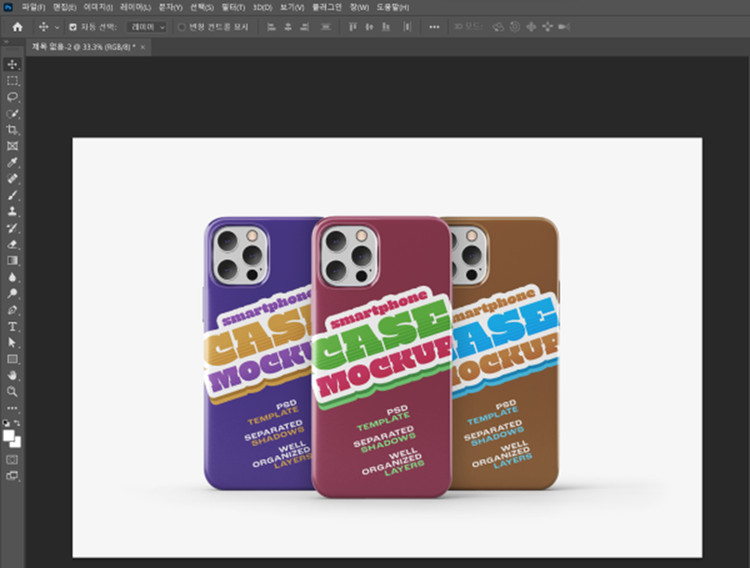Change screen mode from toolbar bottom
Image resolution: width=750 pixels, height=568 pixels.
[12, 476]
